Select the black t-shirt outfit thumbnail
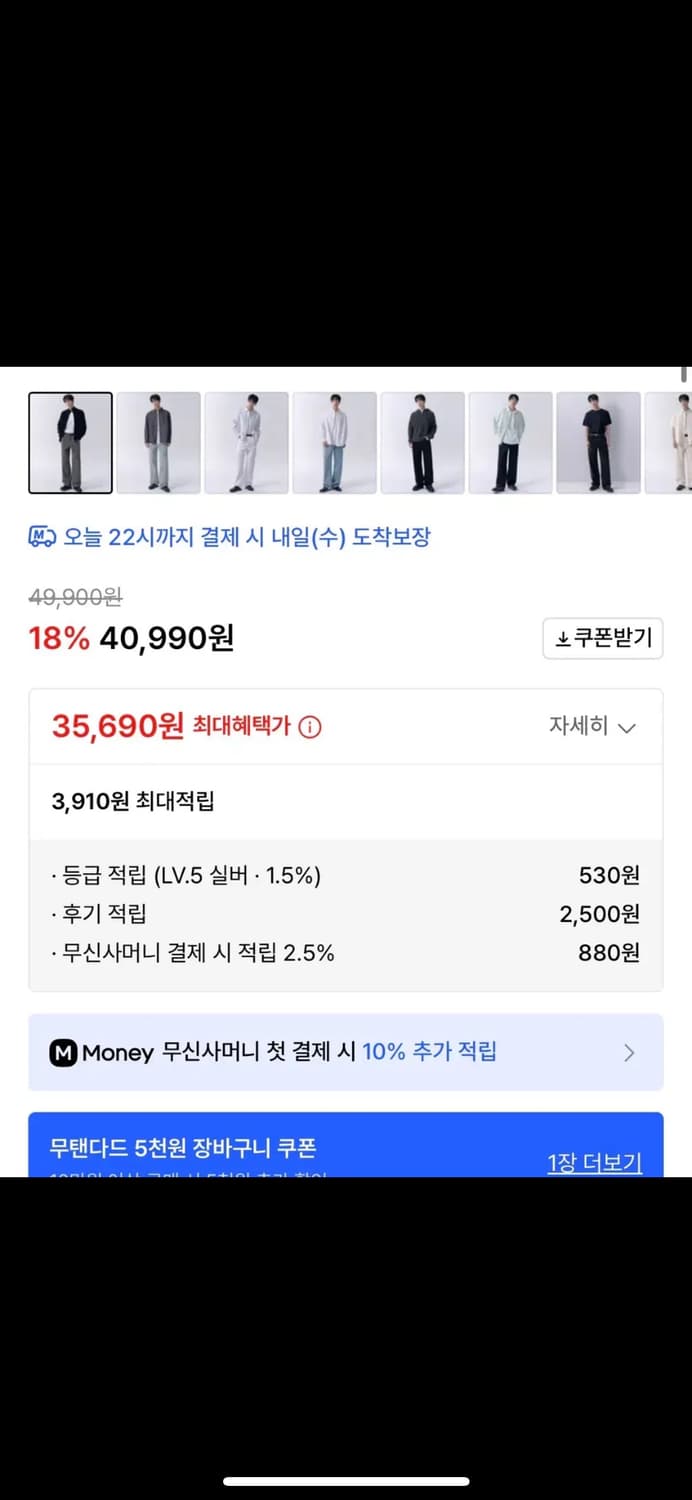The image size is (692, 1500). pos(598,442)
